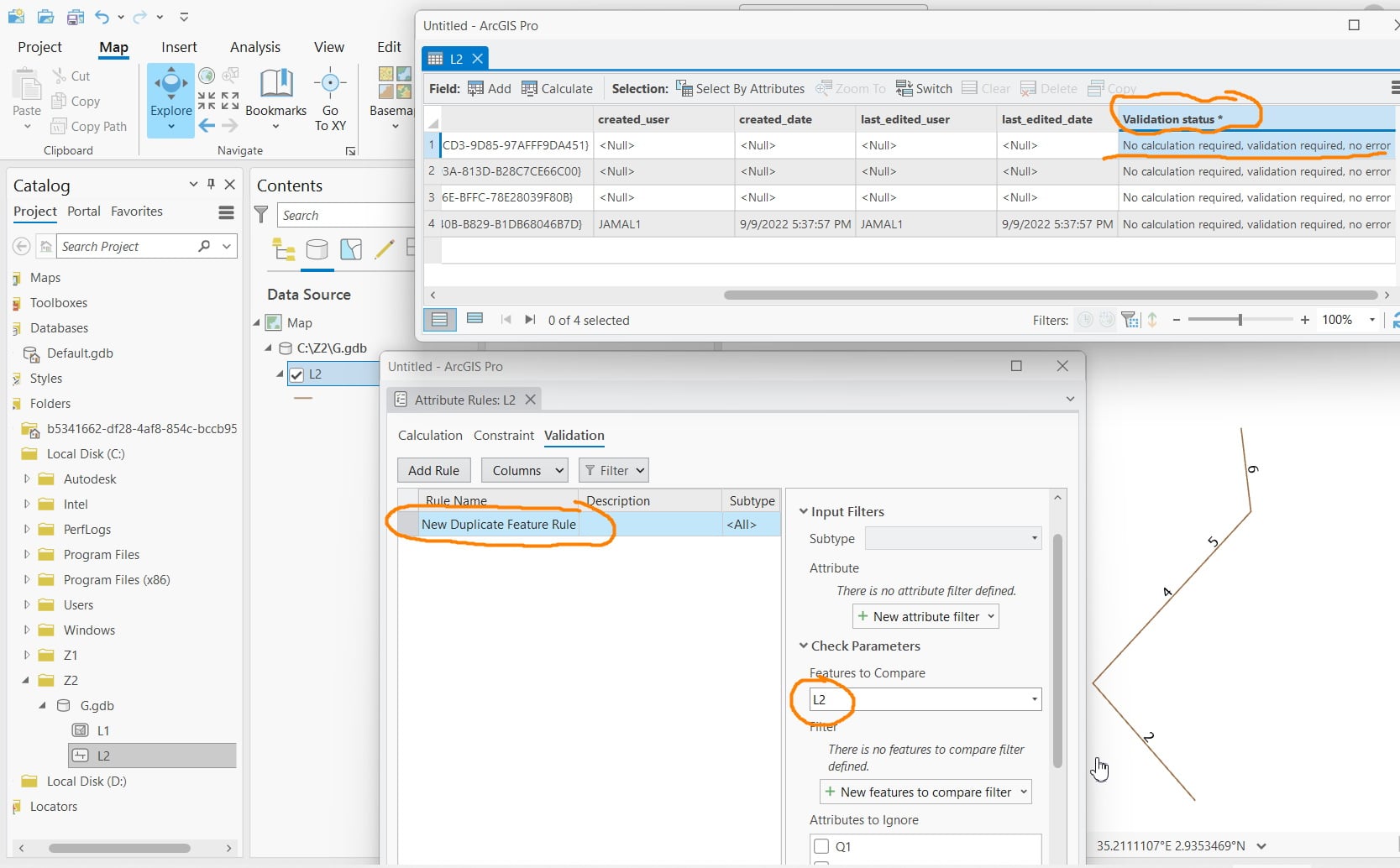Click the Search Project input field
The width and height of the screenshot is (1400, 868).
(x=126, y=246)
